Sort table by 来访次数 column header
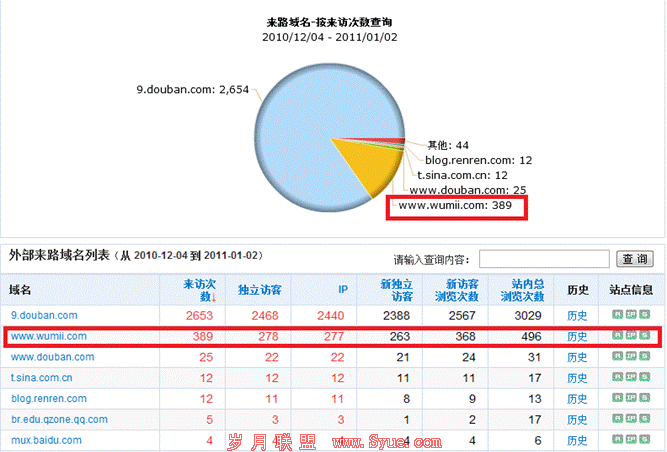 199,290
